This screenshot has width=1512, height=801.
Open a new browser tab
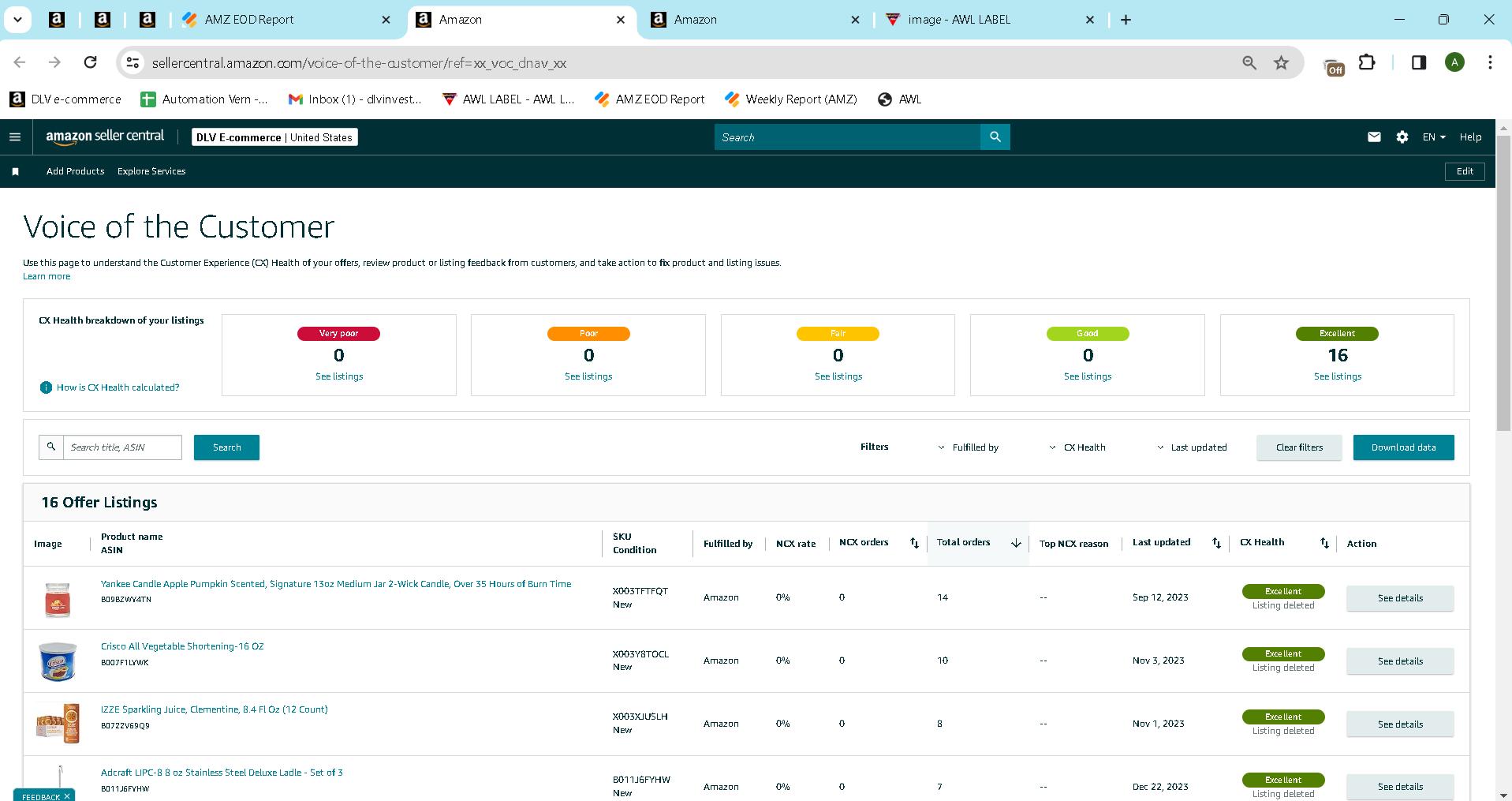coord(1126,20)
